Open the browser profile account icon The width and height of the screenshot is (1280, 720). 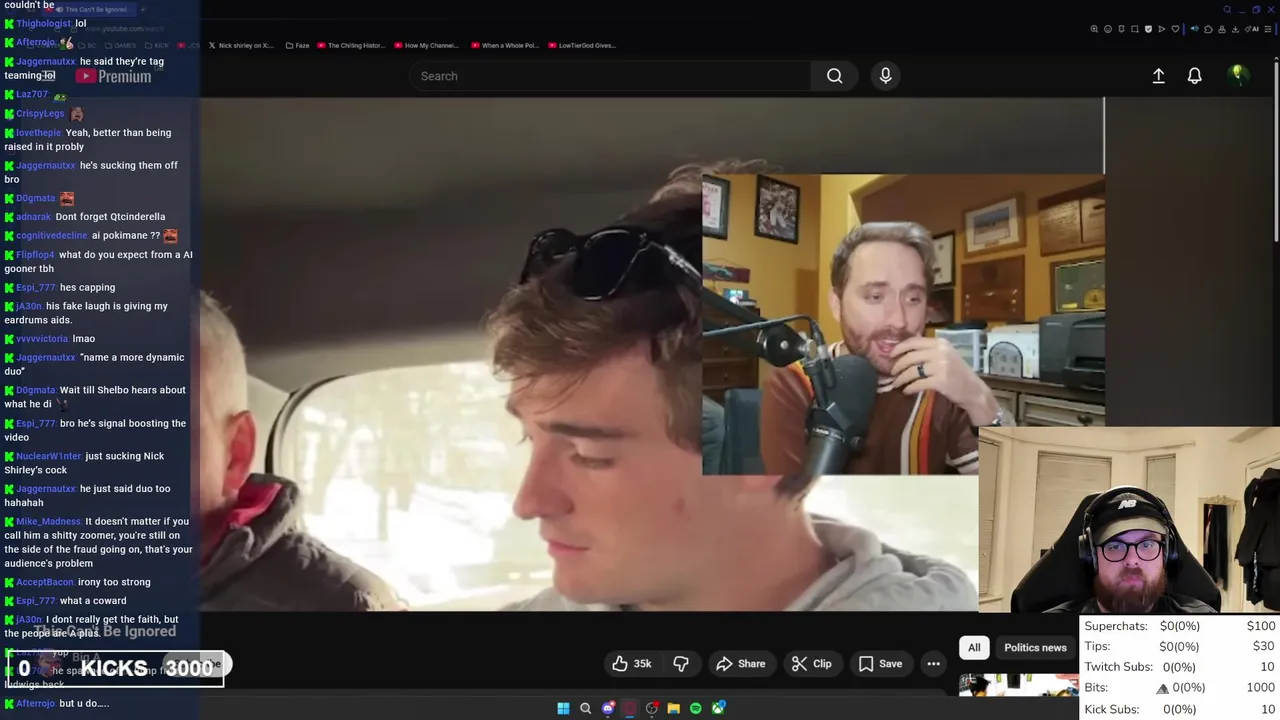[x=1222, y=29]
